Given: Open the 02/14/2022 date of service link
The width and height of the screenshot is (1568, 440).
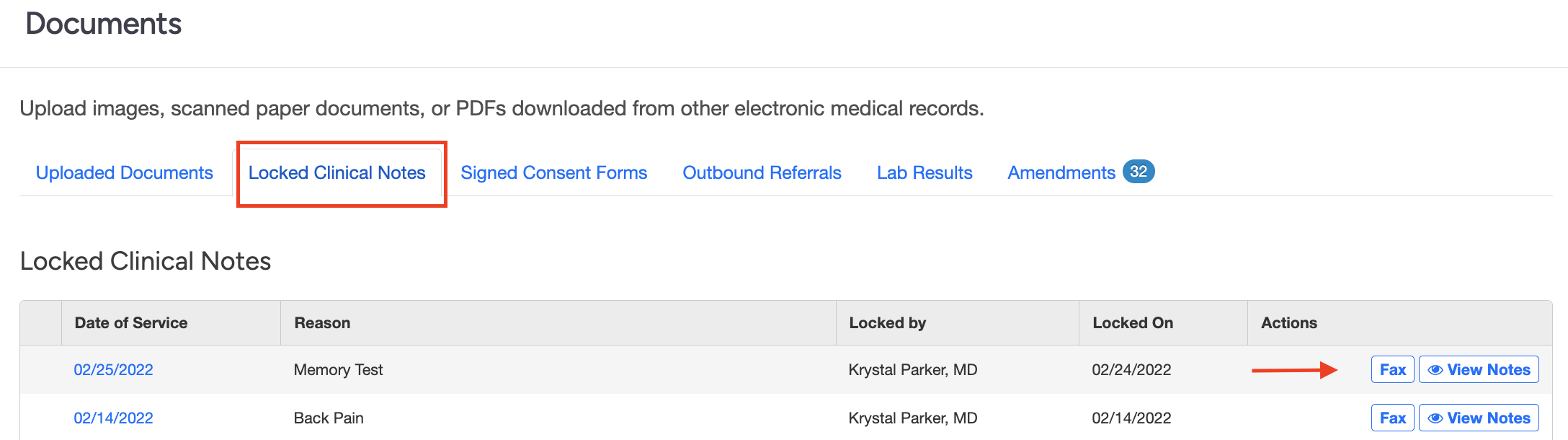Looking at the screenshot, I should click(113, 418).
